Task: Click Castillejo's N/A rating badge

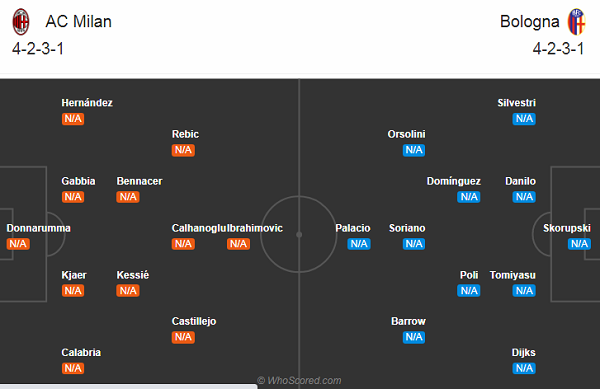Action: click(x=183, y=337)
